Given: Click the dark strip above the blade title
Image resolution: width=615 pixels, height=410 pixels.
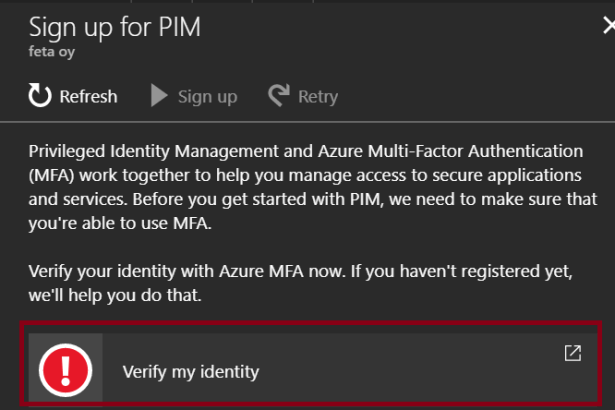Looking at the screenshot, I should 300,4.
